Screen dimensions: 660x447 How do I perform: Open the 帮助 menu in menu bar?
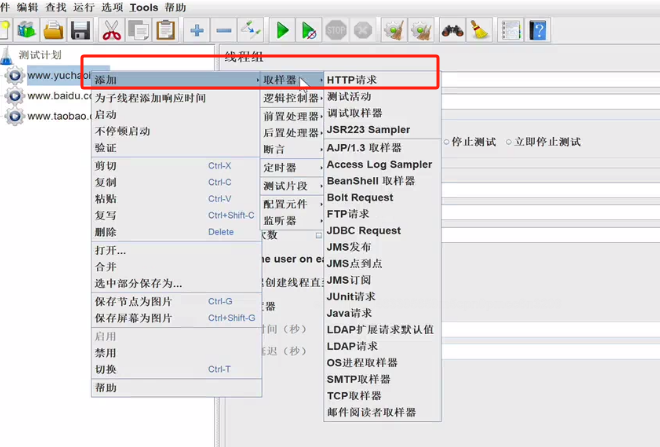pos(175,8)
